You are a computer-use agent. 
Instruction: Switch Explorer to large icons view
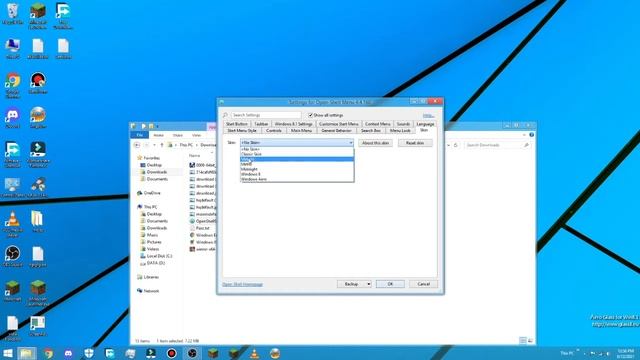530,340
